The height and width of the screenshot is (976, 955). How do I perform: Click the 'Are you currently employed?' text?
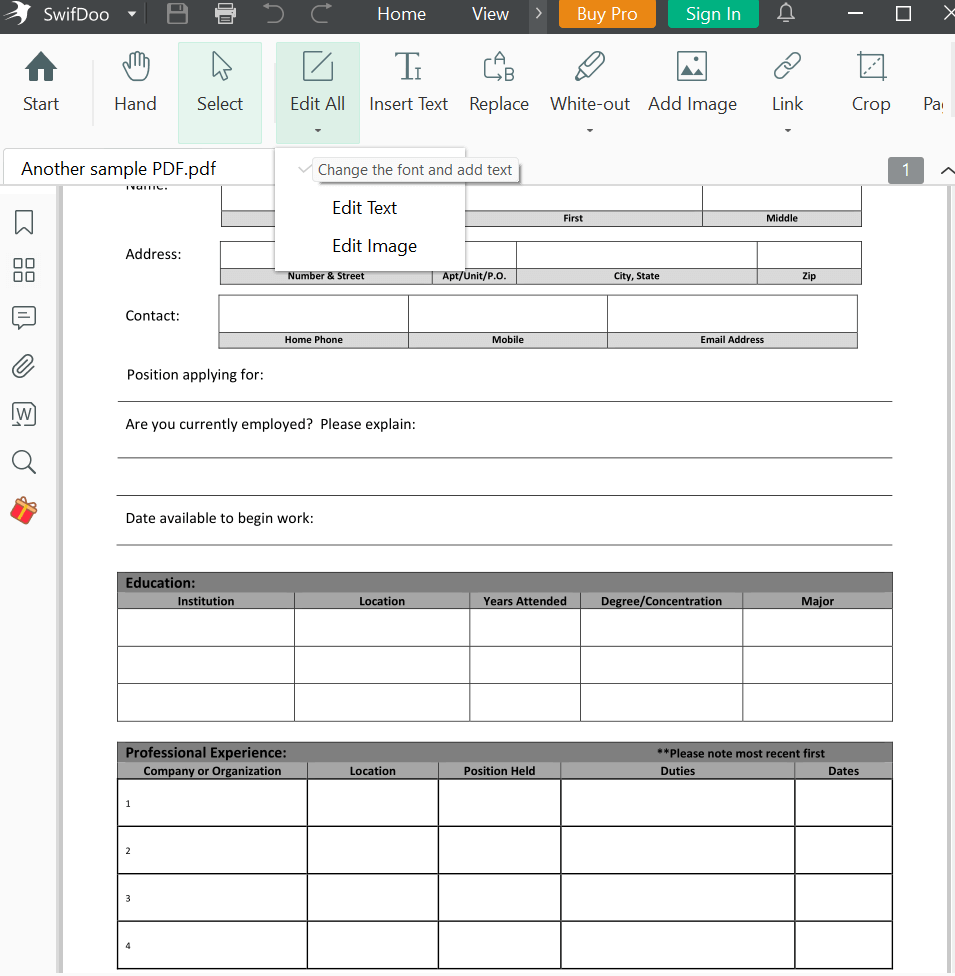tap(219, 425)
